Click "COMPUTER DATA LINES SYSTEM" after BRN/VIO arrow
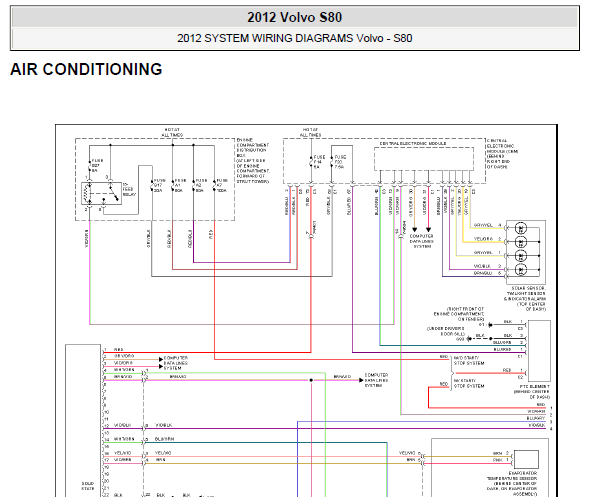This screenshot has width=603, height=497. 376,380
